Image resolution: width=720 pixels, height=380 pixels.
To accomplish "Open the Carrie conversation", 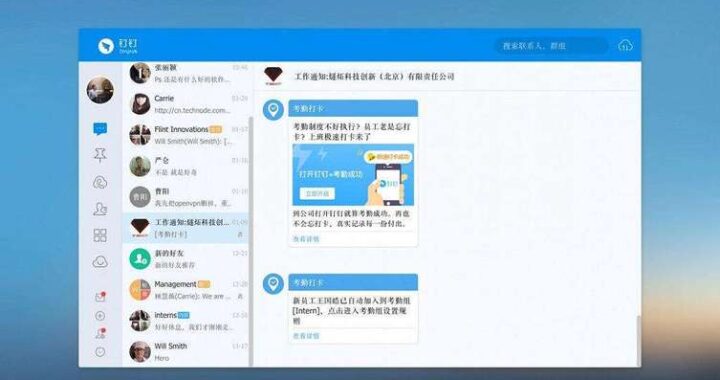I will tap(187, 104).
